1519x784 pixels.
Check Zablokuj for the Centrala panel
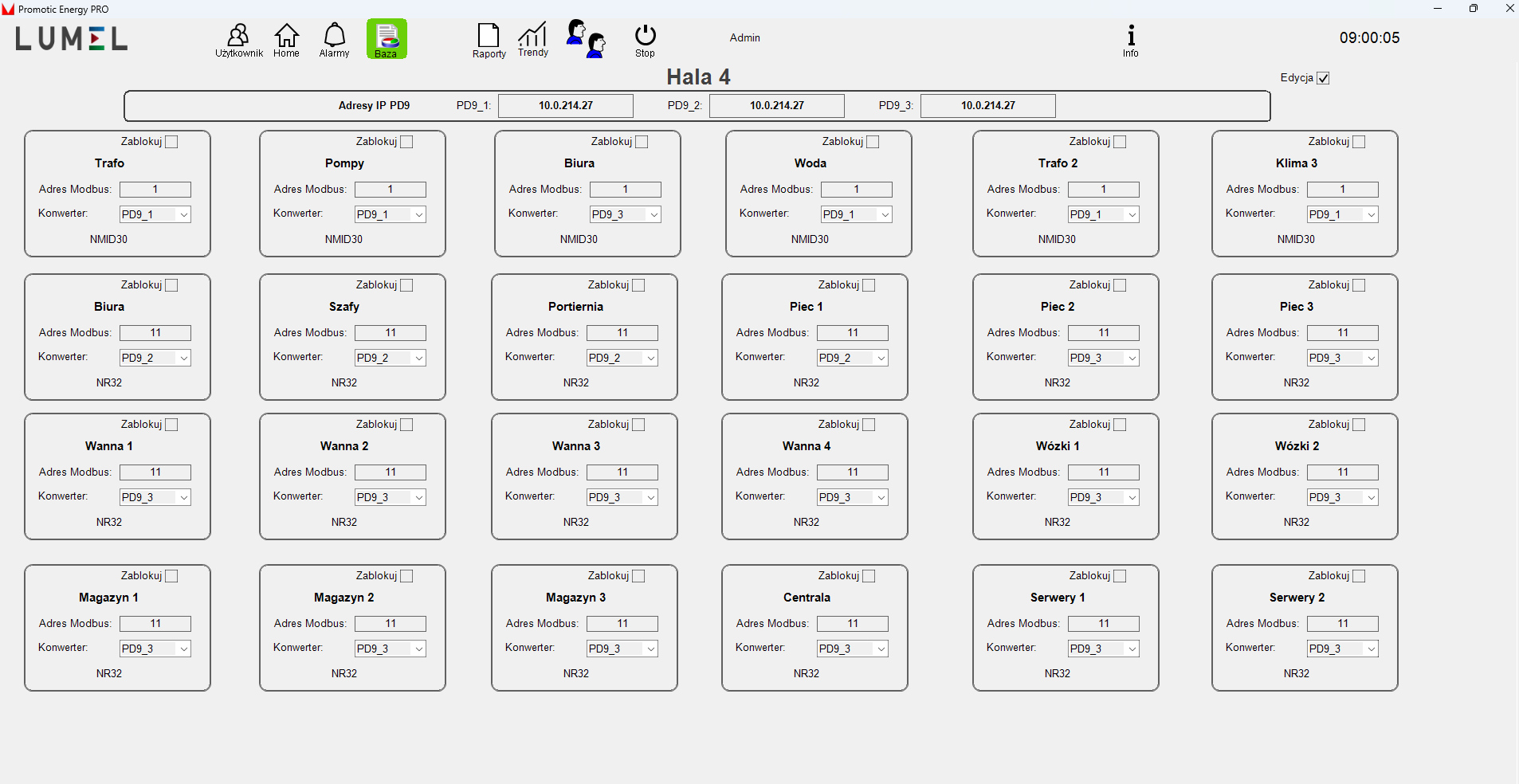(869, 576)
